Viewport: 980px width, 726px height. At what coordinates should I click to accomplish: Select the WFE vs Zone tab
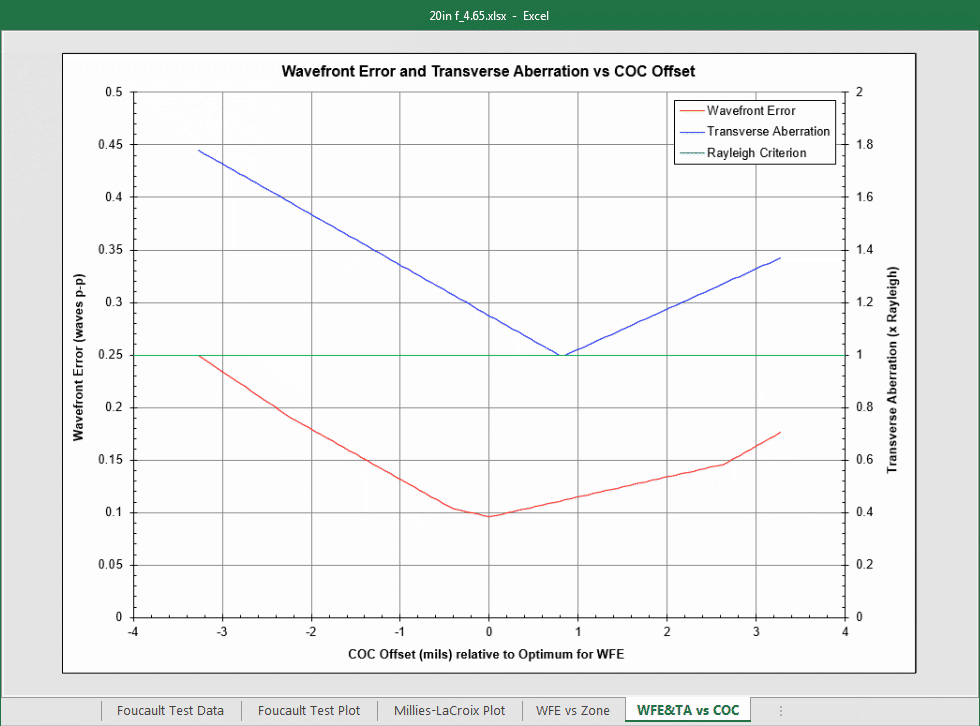point(572,710)
